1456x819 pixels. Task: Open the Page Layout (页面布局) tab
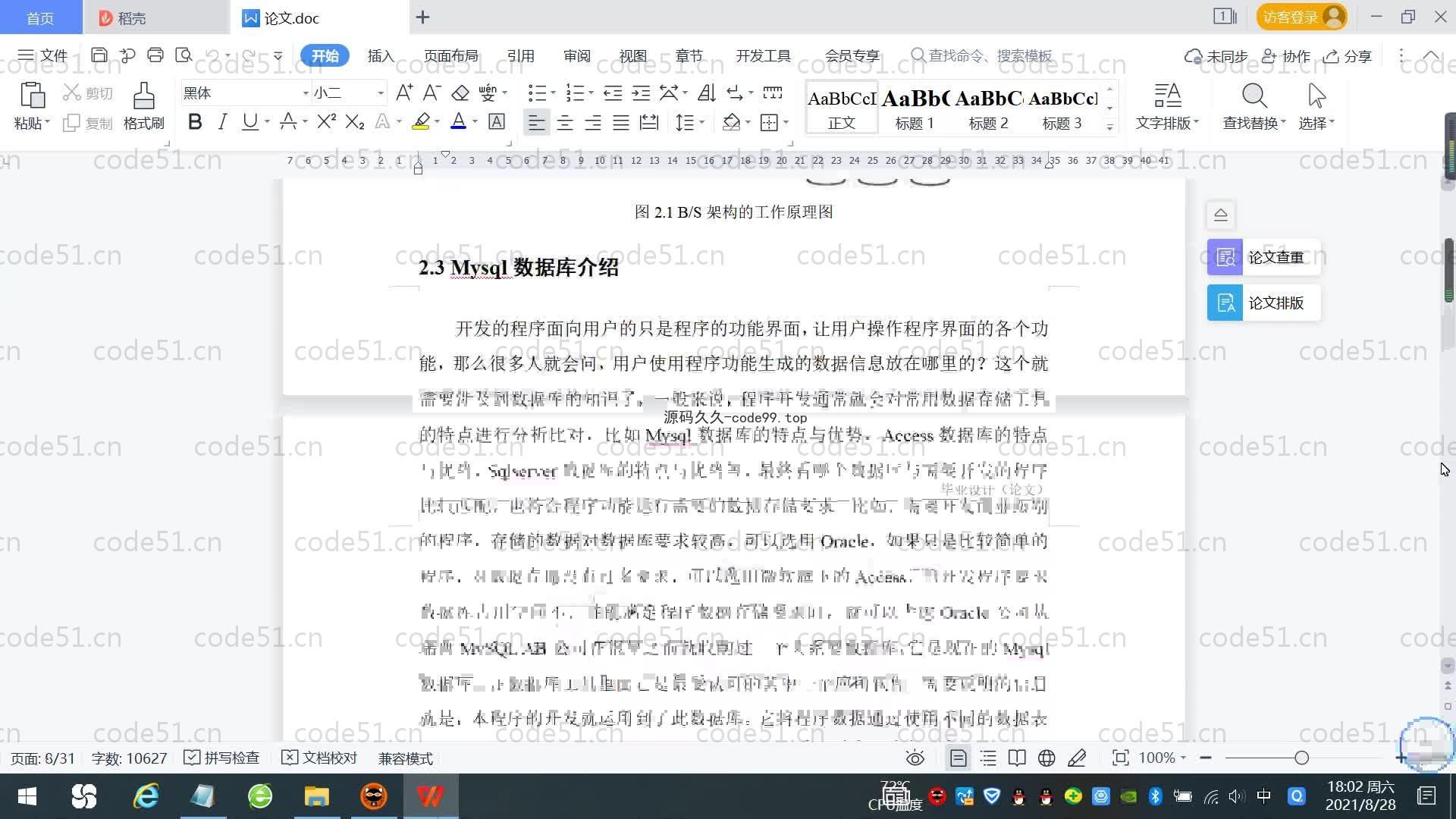(x=450, y=55)
